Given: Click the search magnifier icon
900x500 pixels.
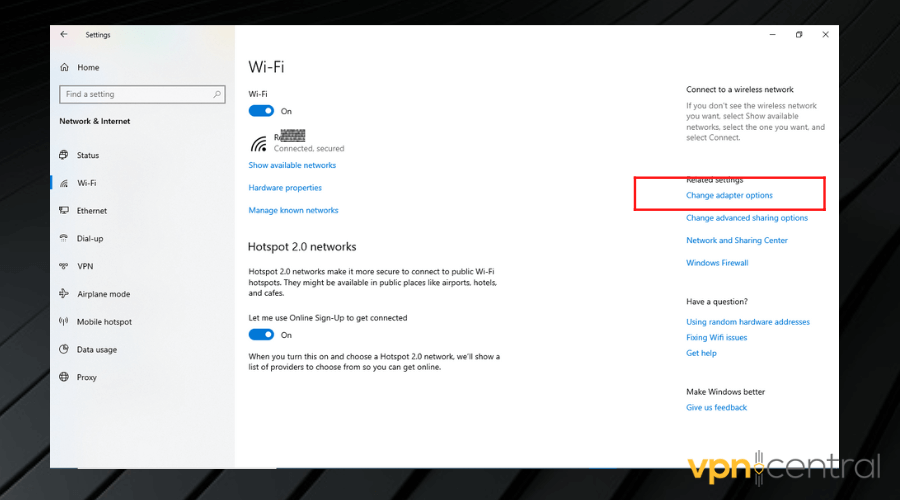Looking at the screenshot, I should (217, 94).
